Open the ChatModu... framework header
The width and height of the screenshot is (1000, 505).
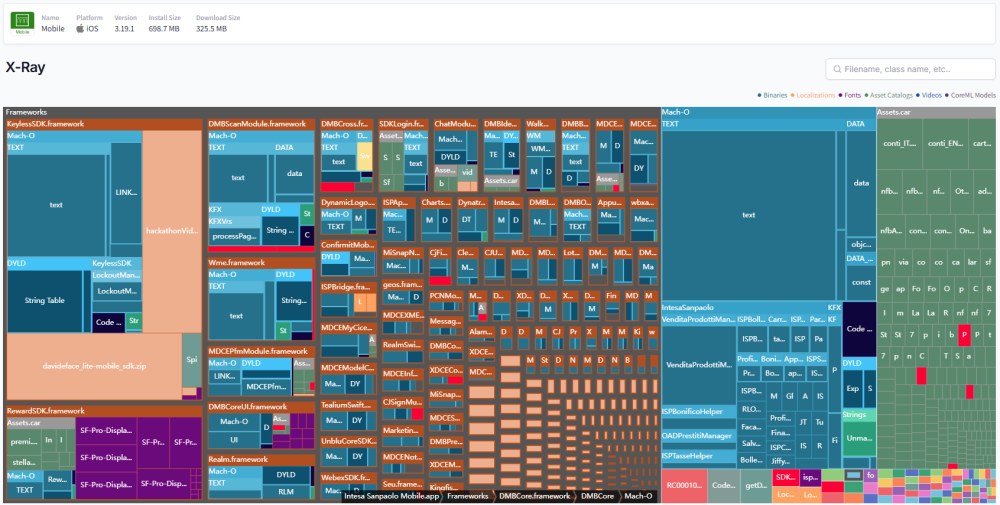pos(455,124)
